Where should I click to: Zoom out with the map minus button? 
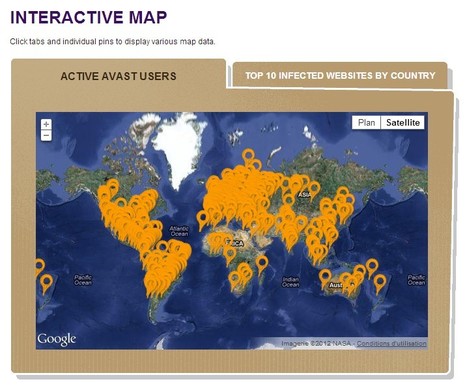(46, 135)
